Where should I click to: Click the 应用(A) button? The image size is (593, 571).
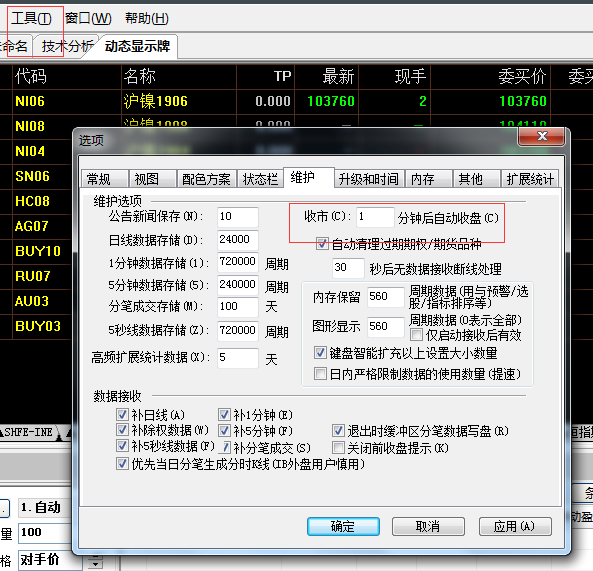[515, 526]
